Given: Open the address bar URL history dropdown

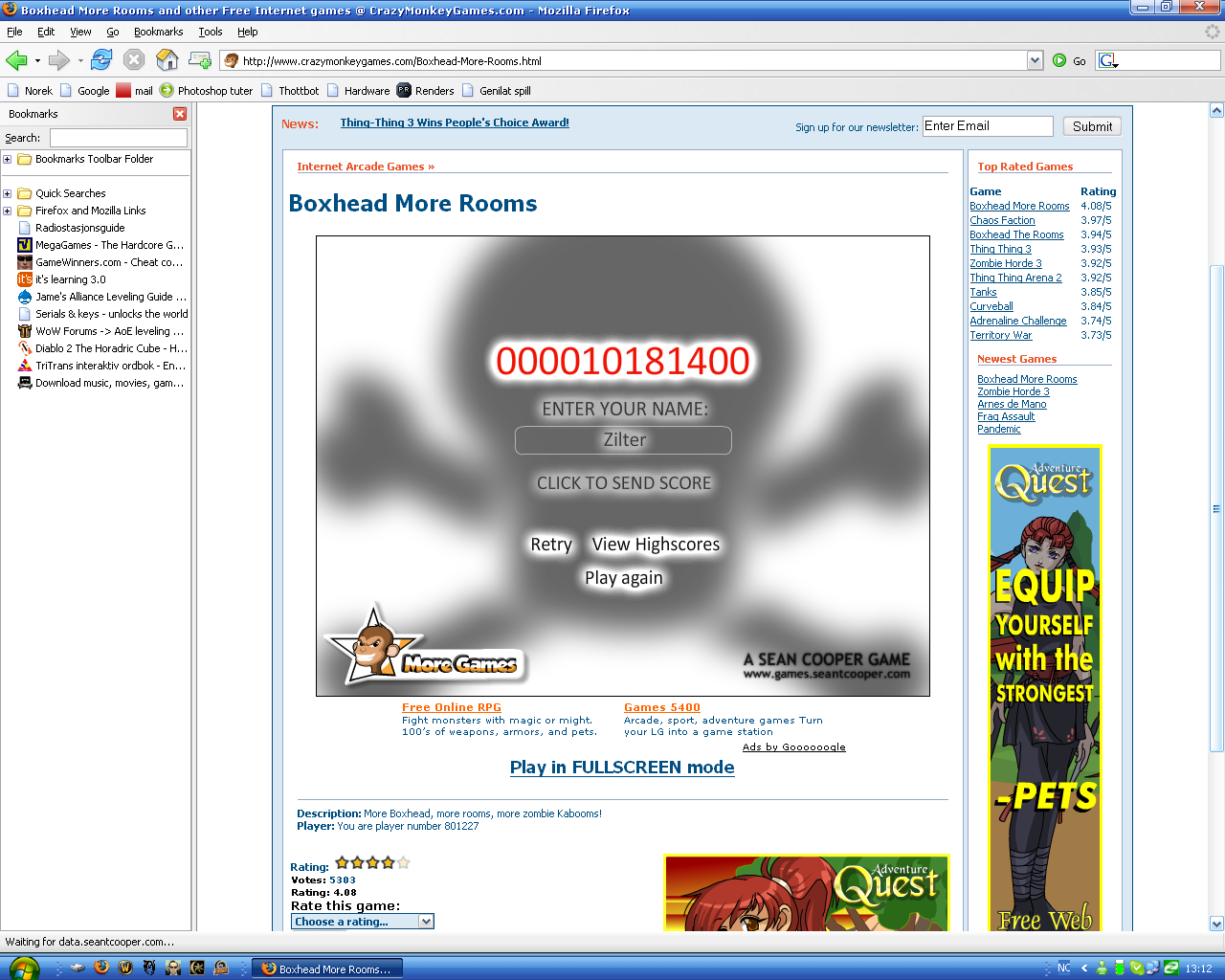Looking at the screenshot, I should (x=1035, y=60).
